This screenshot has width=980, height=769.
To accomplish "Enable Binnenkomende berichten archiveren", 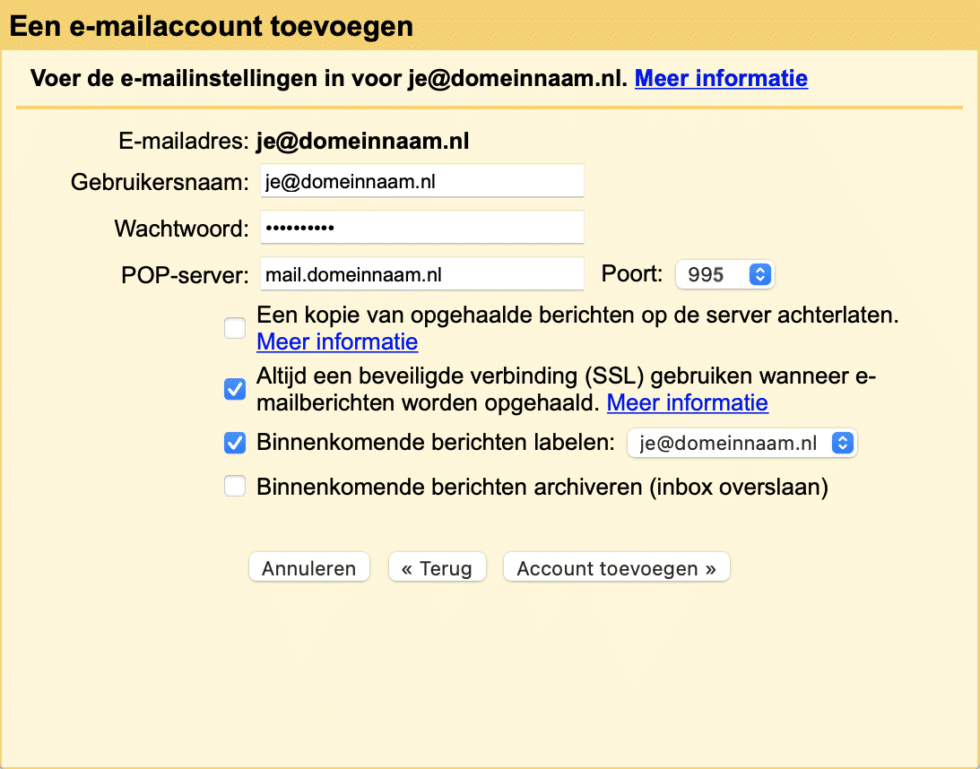I will pos(234,487).
